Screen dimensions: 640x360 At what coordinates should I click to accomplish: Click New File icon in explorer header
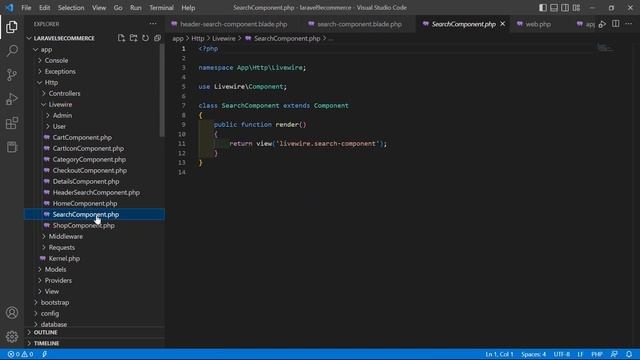(x=121, y=38)
